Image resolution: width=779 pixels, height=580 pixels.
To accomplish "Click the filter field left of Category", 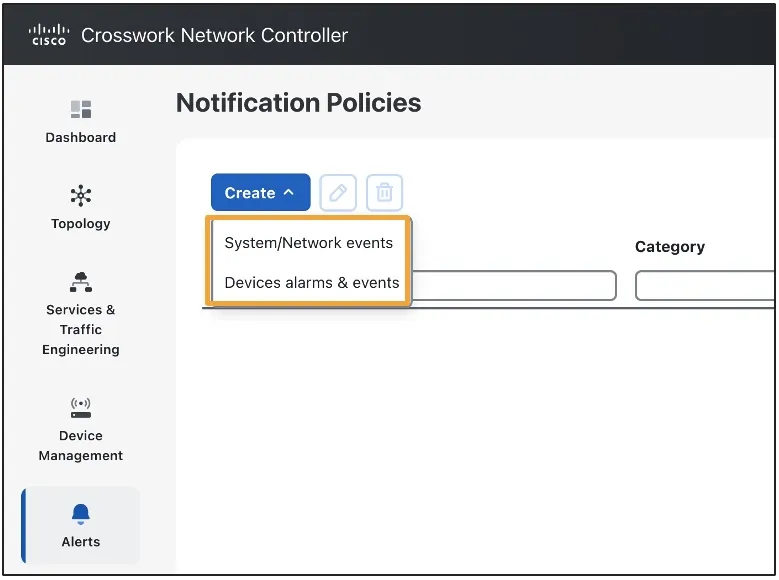I will point(514,285).
